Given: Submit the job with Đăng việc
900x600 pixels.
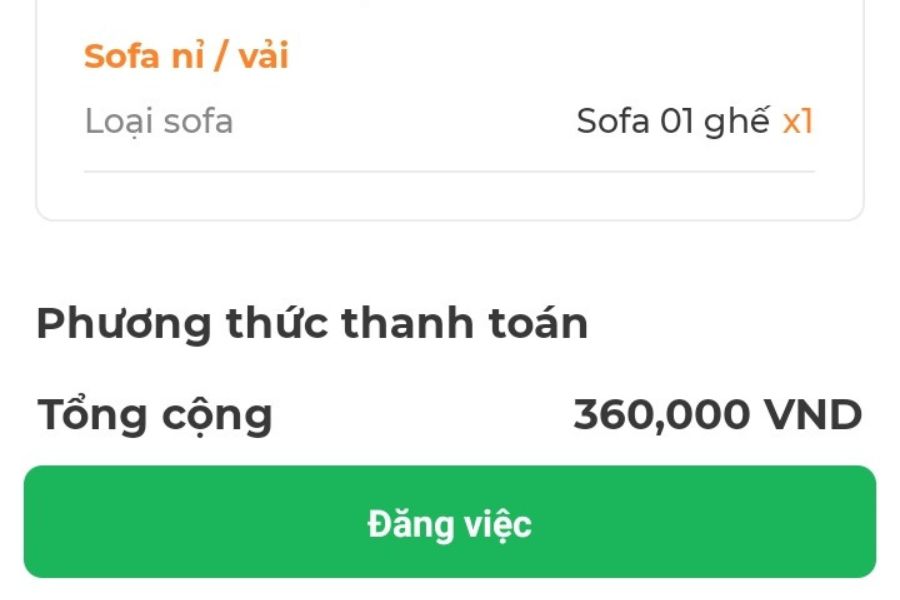Looking at the screenshot, I should point(450,522).
